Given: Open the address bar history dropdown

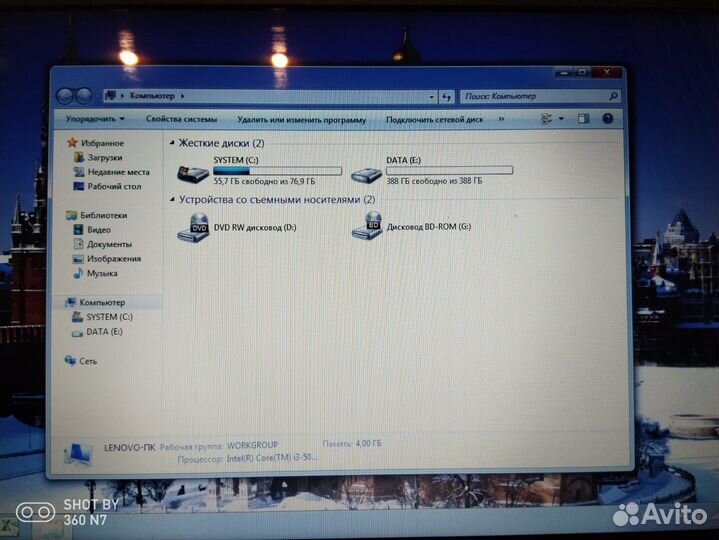Looking at the screenshot, I should [x=431, y=97].
